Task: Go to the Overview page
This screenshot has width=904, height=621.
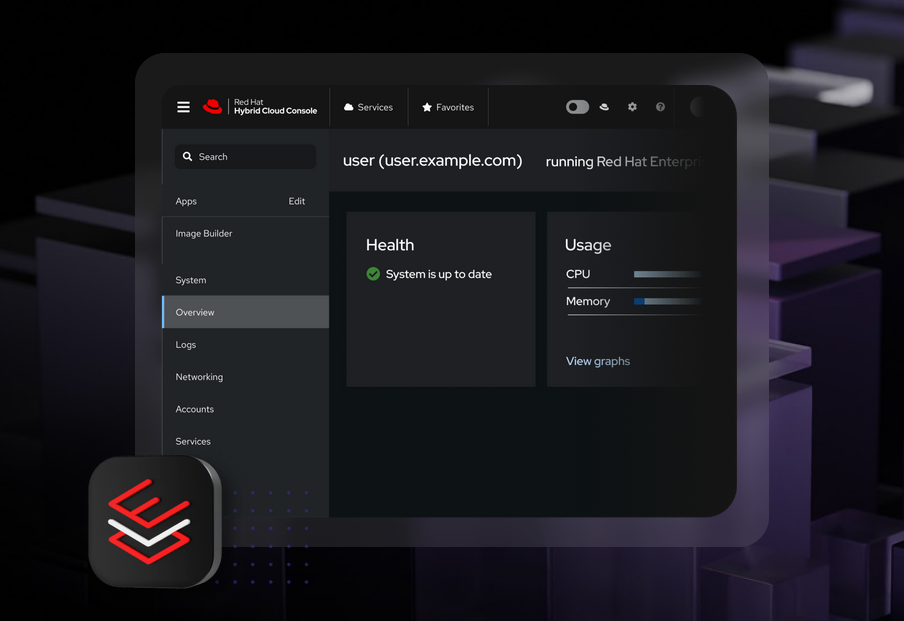Action: point(246,312)
